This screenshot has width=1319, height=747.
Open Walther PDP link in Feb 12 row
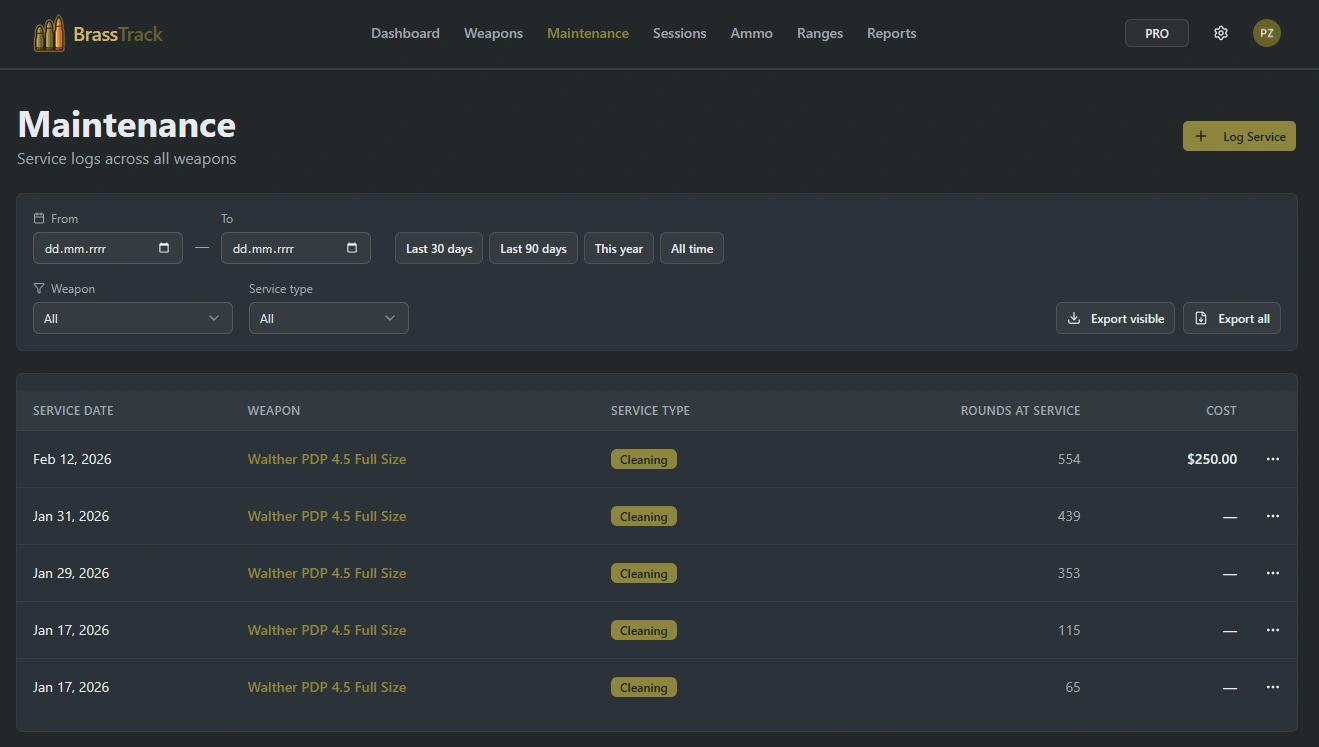click(326, 459)
